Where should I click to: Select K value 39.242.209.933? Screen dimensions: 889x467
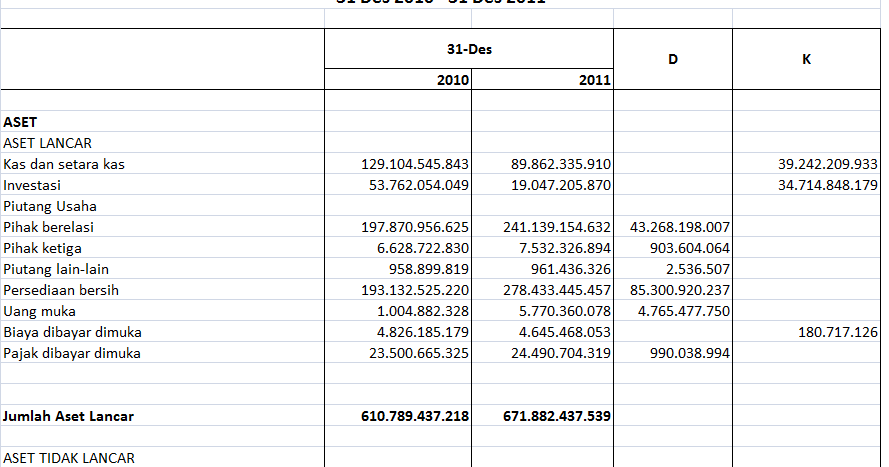pyautogui.click(x=828, y=164)
